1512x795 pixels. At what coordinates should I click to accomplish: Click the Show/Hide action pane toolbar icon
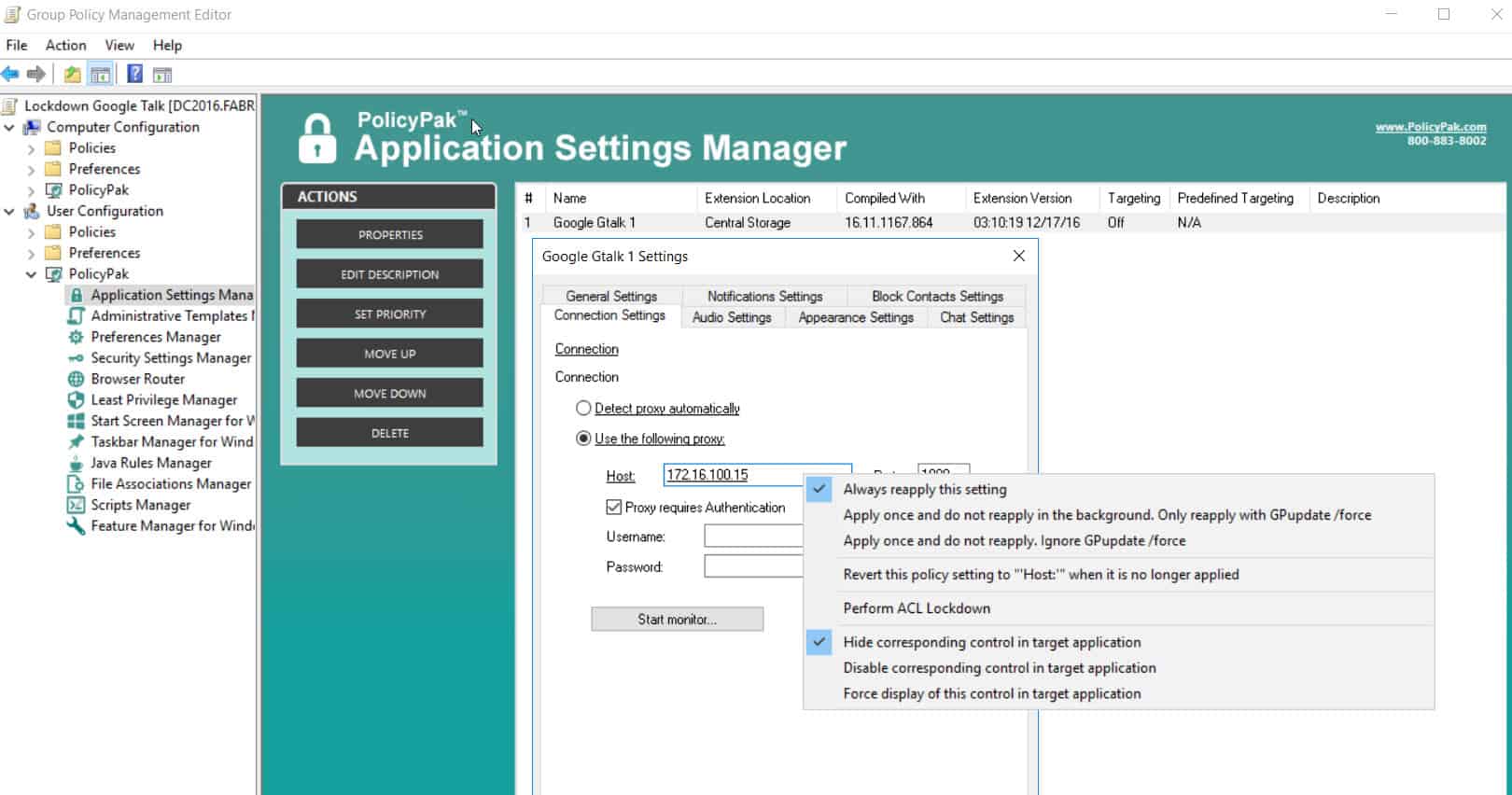point(162,75)
